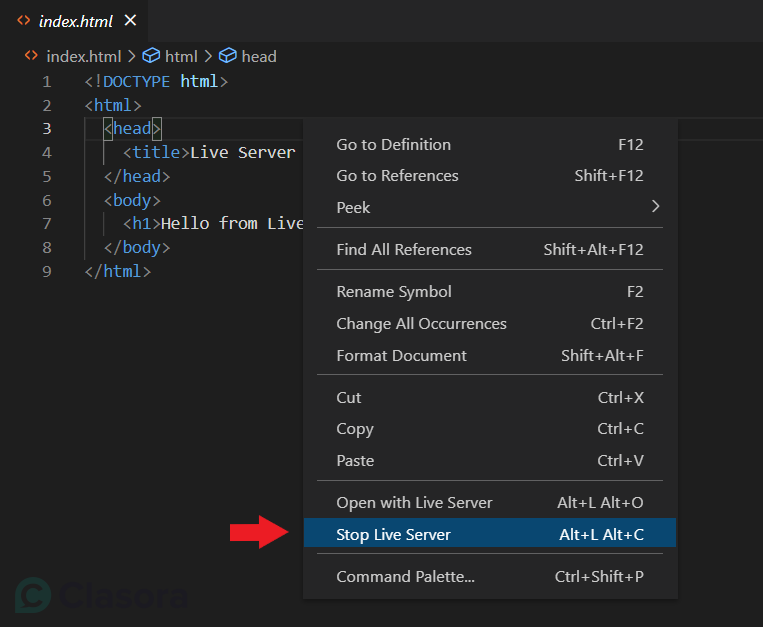Image resolution: width=763 pixels, height=627 pixels.
Task: Click the <title> tag on line 4
Action: (156, 152)
